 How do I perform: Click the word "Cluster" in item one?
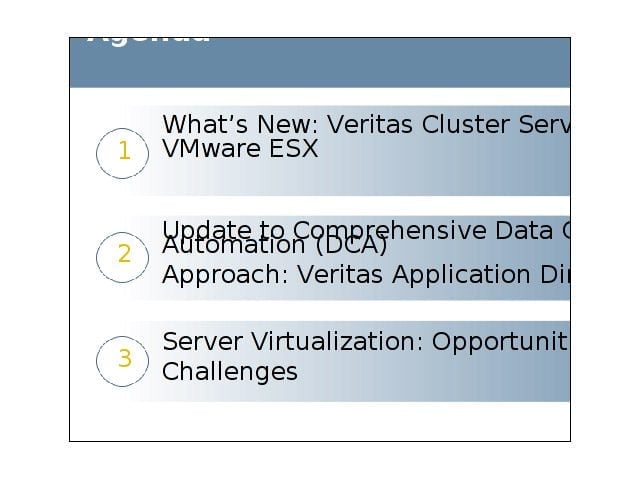click(x=465, y=124)
